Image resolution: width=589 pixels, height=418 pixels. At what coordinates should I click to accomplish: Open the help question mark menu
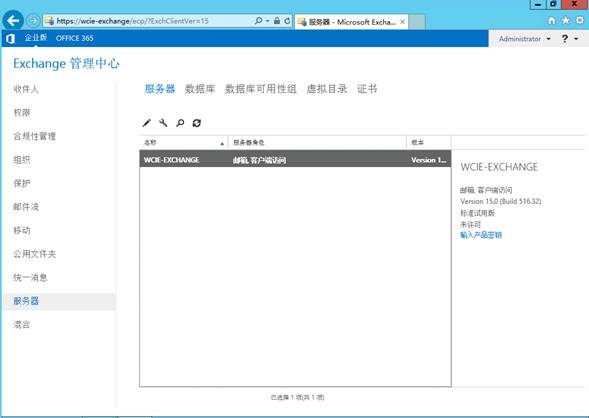(x=569, y=39)
